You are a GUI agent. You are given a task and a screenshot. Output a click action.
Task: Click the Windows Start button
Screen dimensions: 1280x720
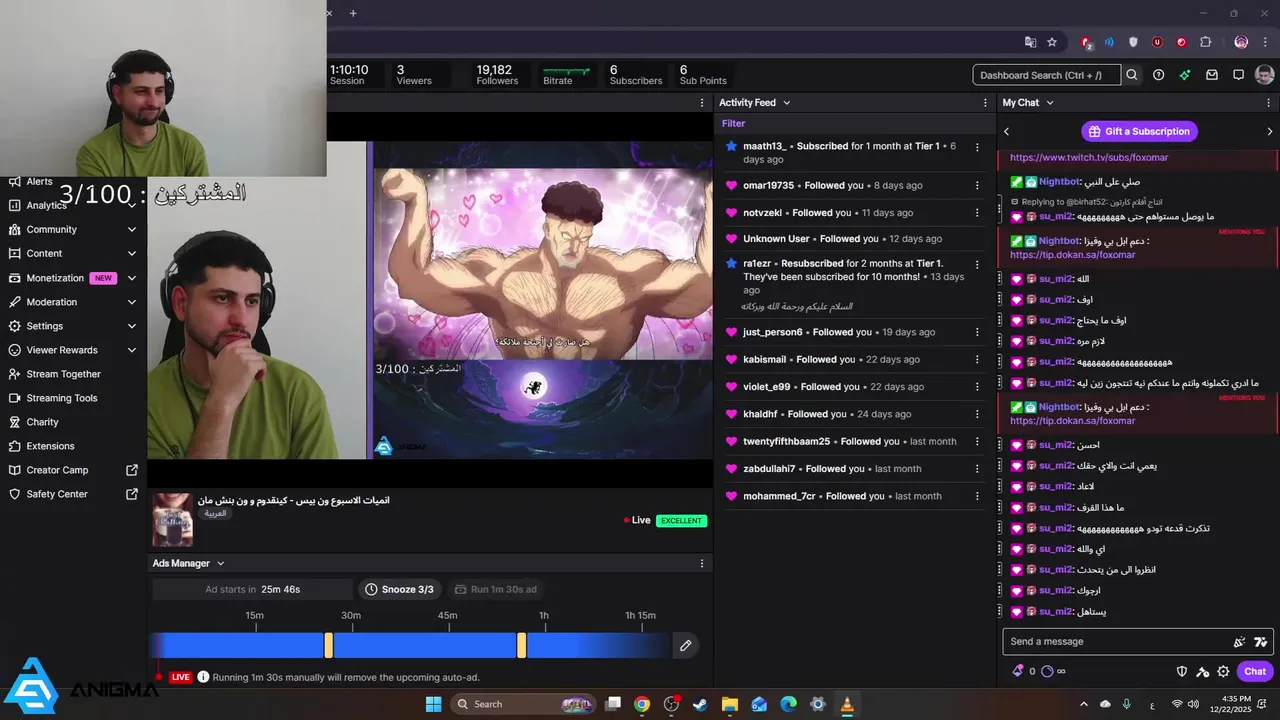tap(433, 704)
